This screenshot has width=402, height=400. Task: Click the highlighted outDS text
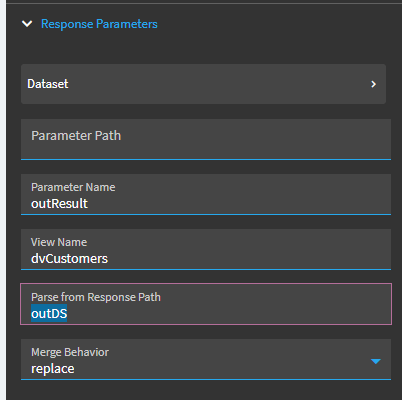(x=49, y=313)
